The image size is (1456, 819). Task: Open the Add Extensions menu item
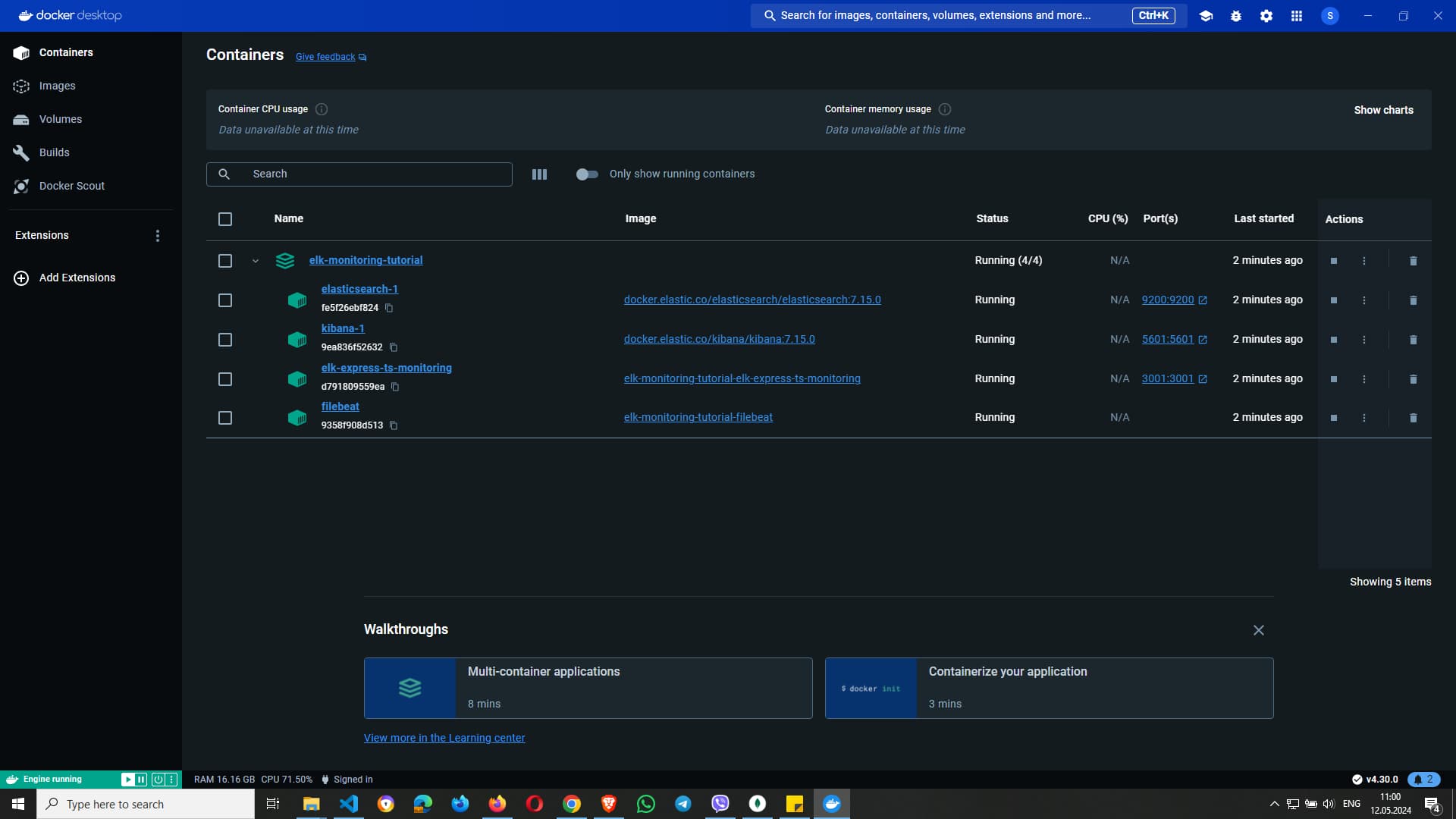click(x=76, y=278)
